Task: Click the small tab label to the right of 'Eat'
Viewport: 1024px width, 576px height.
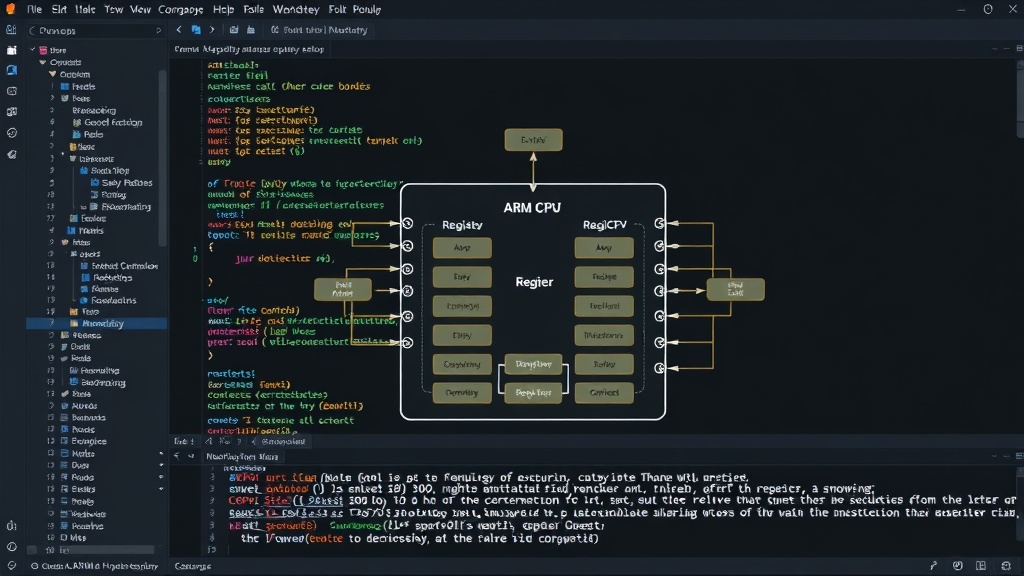Action: point(283,441)
